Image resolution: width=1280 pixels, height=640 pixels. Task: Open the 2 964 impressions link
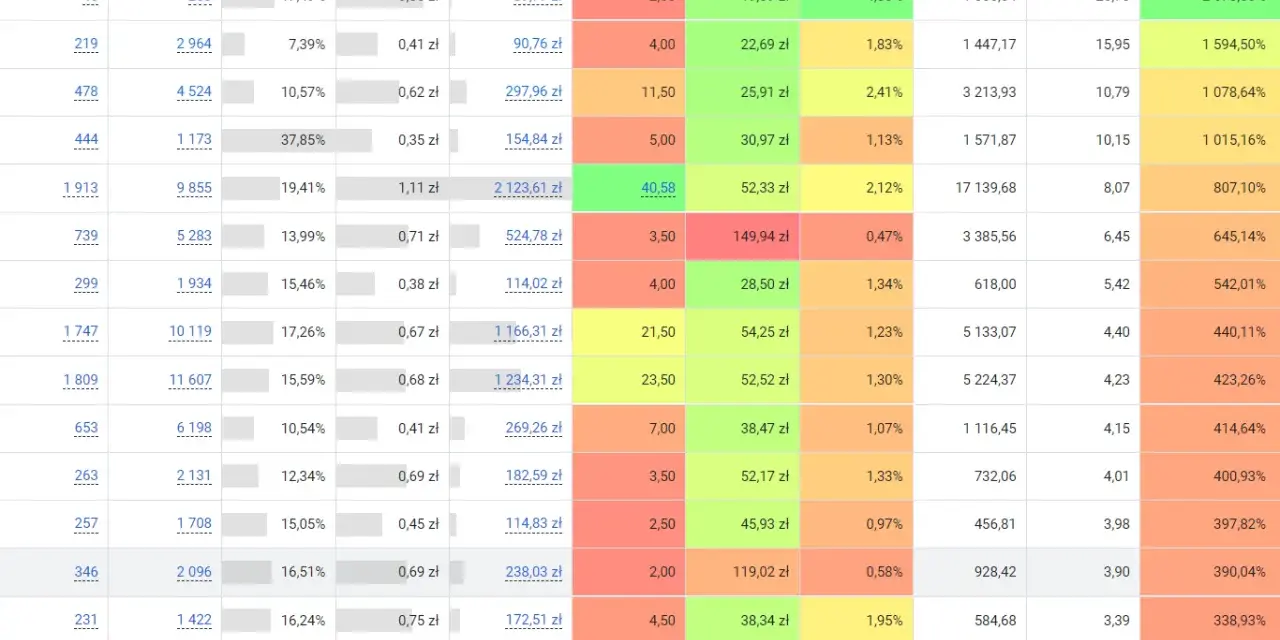click(x=194, y=44)
